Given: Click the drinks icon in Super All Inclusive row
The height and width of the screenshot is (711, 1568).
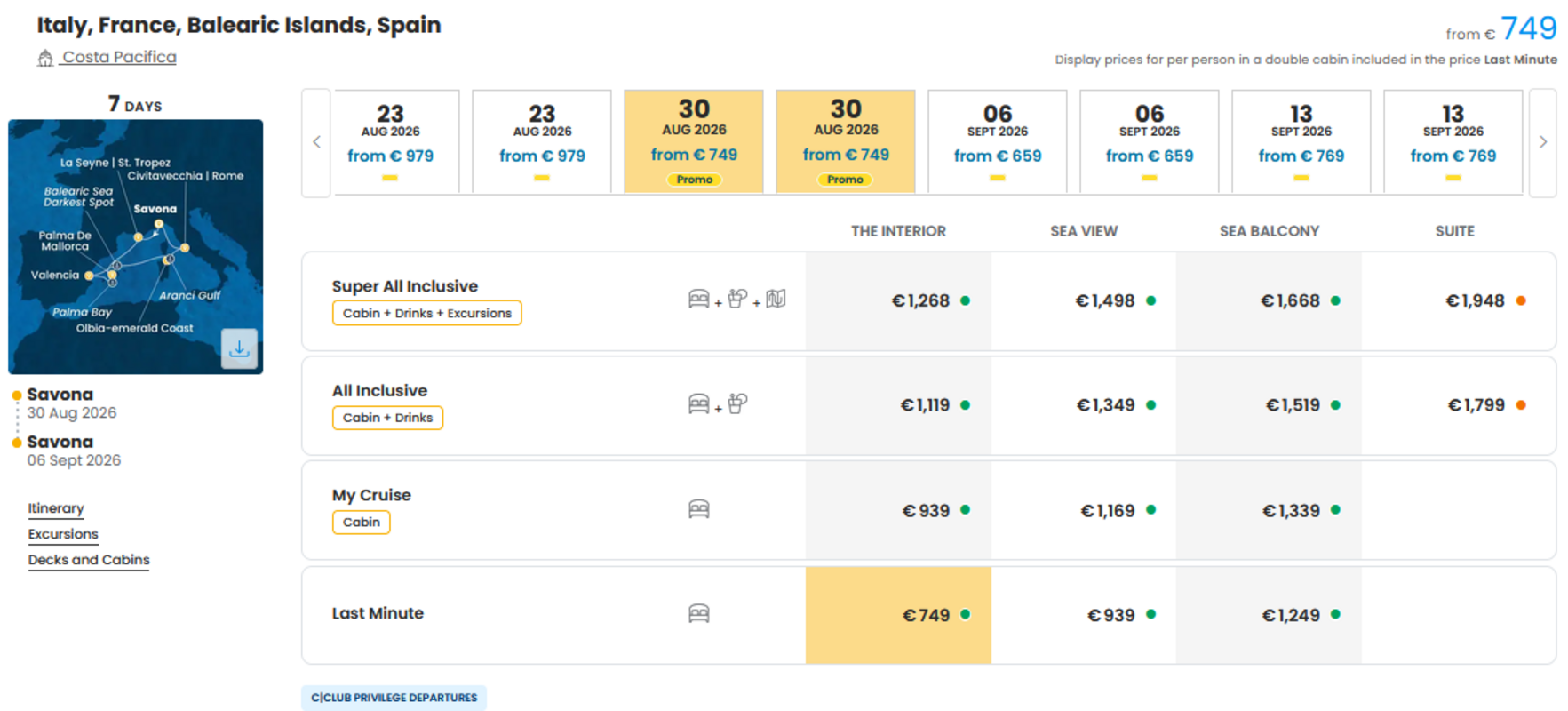Looking at the screenshot, I should [737, 299].
